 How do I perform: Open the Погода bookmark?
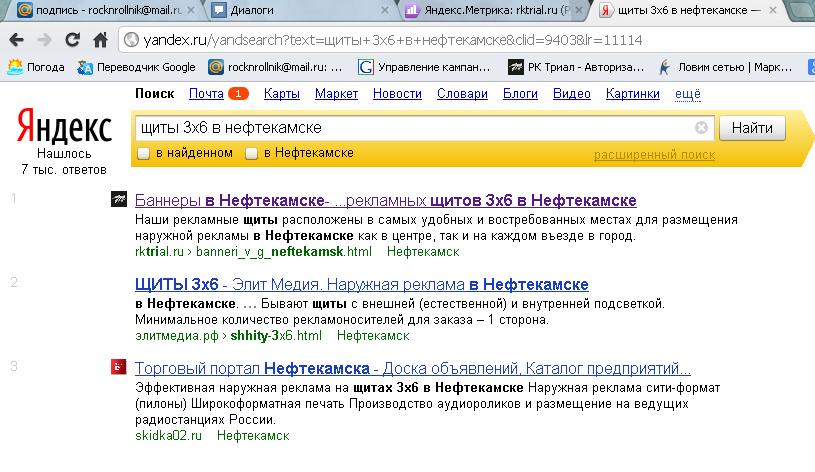point(36,67)
